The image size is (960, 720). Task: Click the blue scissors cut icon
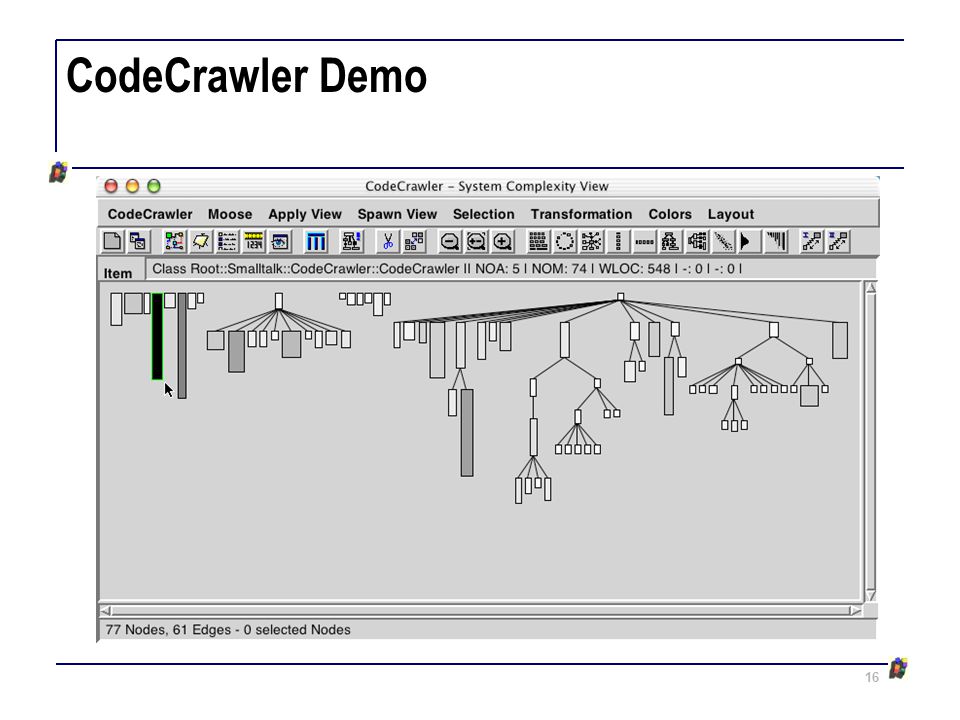click(x=388, y=241)
